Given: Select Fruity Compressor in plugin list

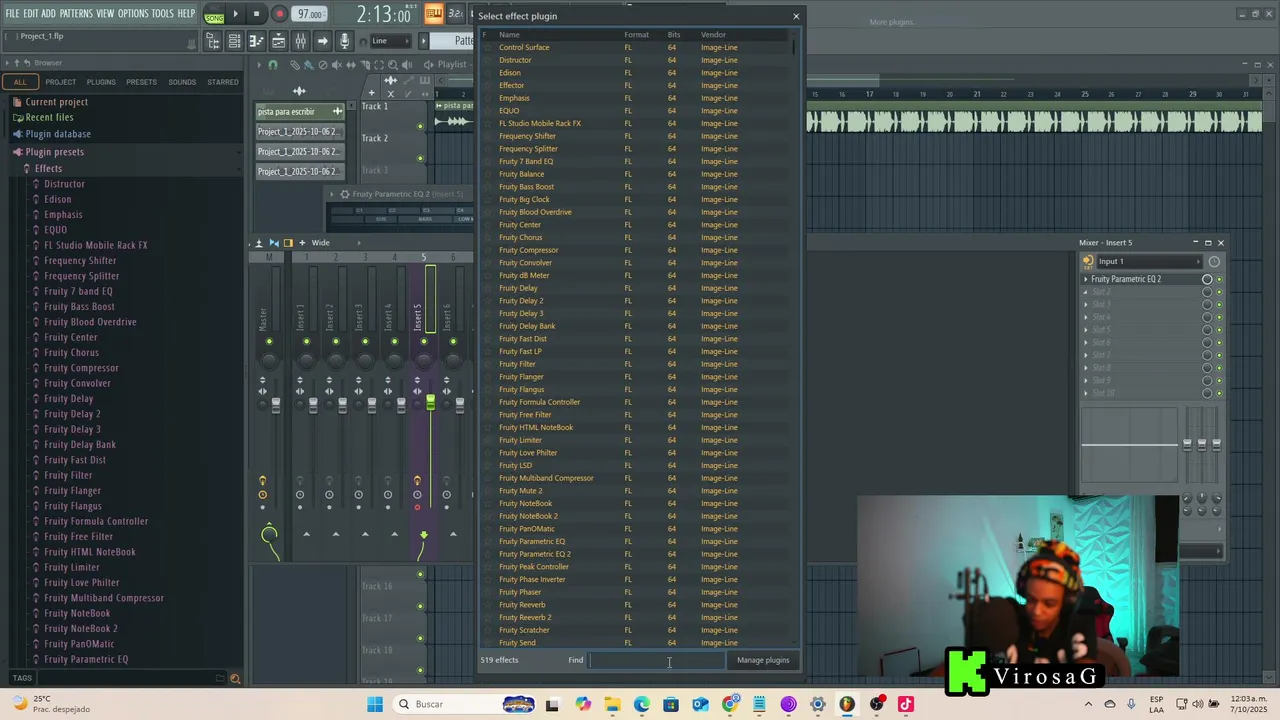Looking at the screenshot, I should click(528, 250).
